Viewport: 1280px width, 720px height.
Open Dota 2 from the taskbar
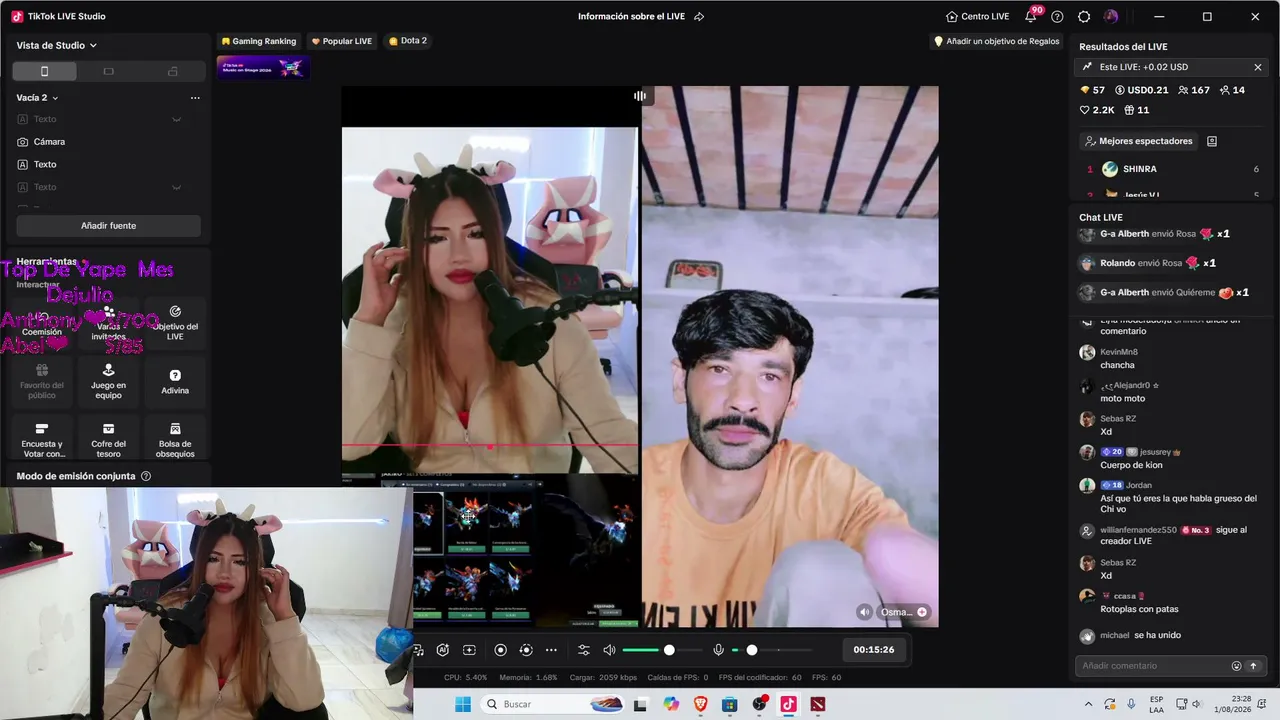818,704
